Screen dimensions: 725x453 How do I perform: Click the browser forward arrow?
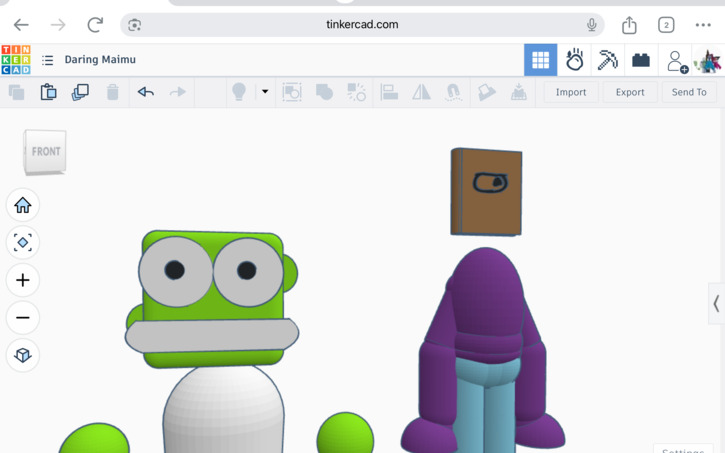[x=58, y=24]
